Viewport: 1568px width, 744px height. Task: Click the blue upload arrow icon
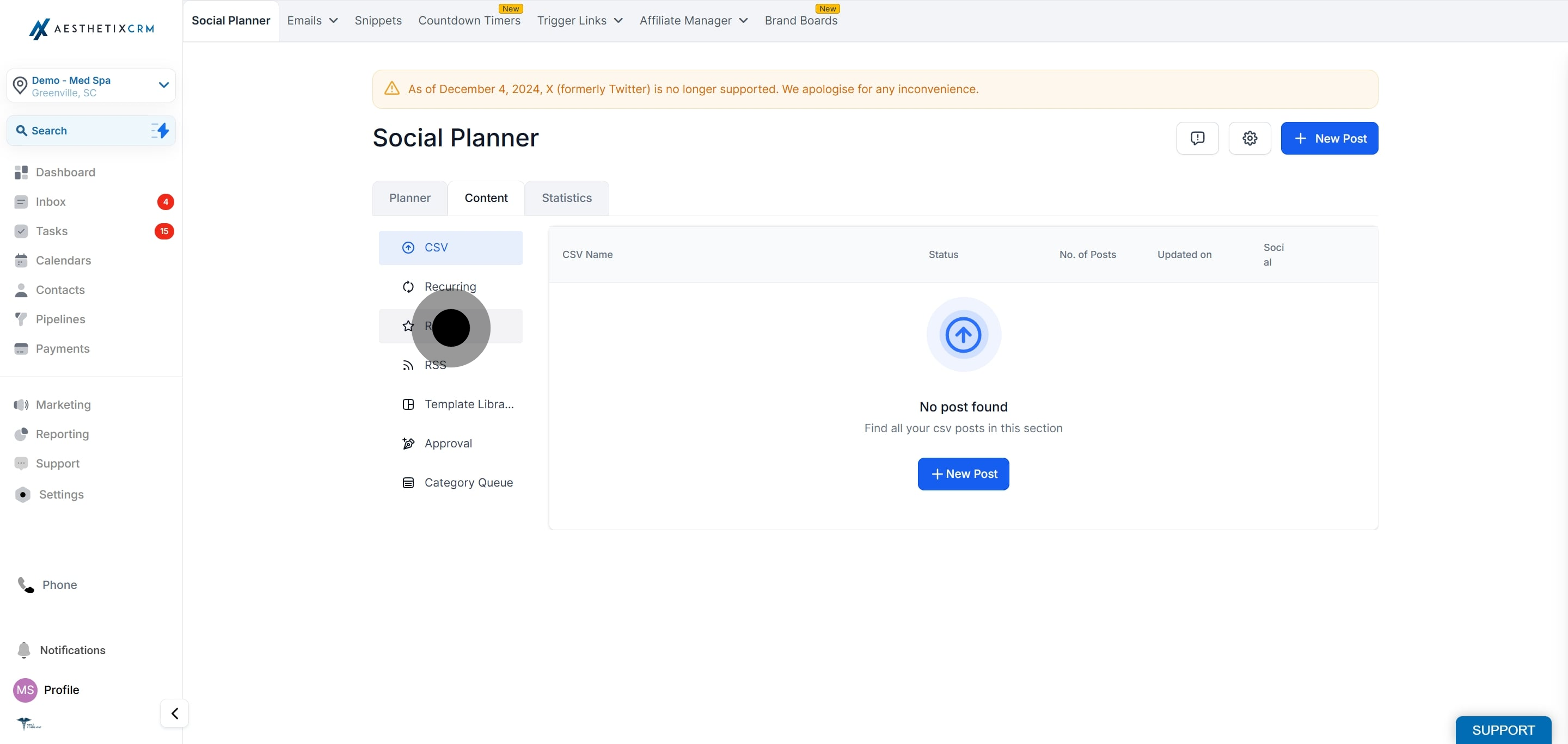pos(963,335)
